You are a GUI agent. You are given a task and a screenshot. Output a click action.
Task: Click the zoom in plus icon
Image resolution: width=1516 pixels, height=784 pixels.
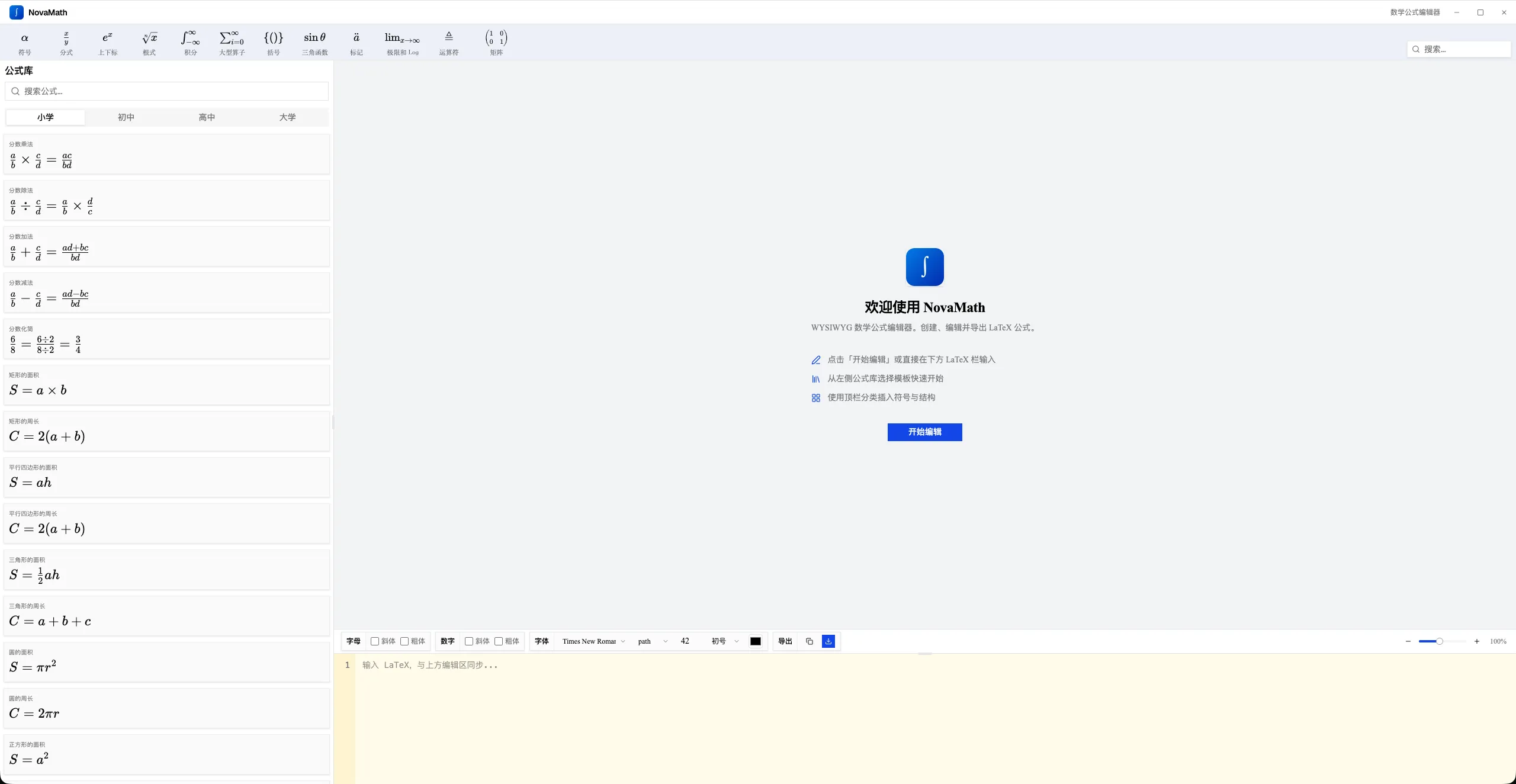pyautogui.click(x=1477, y=641)
